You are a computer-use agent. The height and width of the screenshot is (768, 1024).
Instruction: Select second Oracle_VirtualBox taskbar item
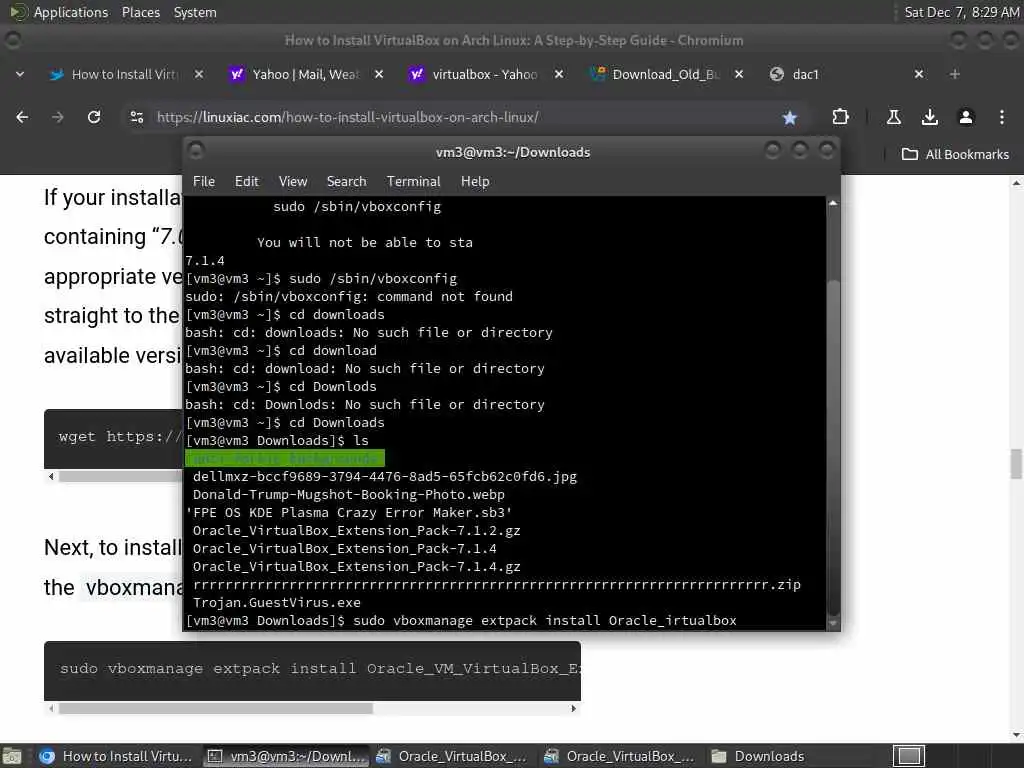tap(621, 756)
